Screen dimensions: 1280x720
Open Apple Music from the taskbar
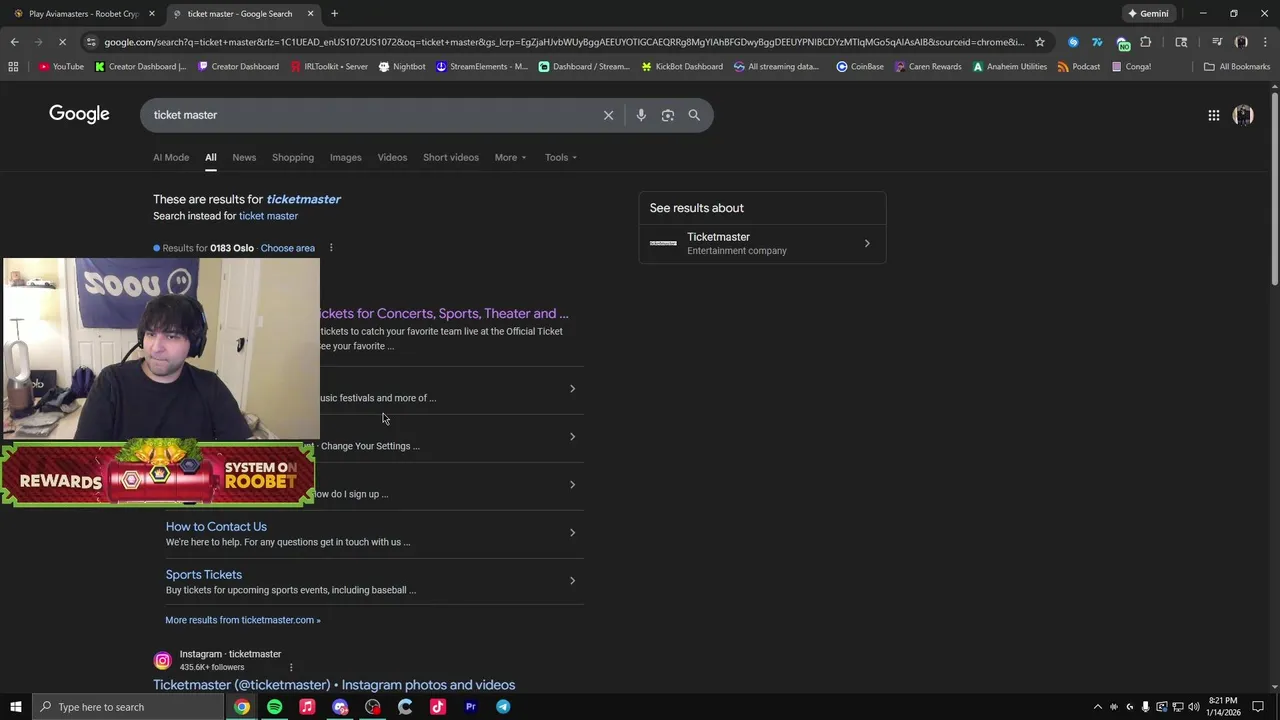pyautogui.click(x=307, y=707)
